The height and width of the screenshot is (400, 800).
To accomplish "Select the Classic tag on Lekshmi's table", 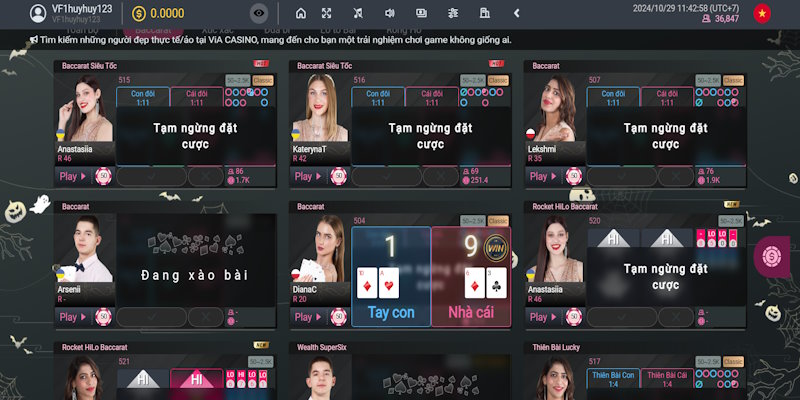I will coord(733,80).
